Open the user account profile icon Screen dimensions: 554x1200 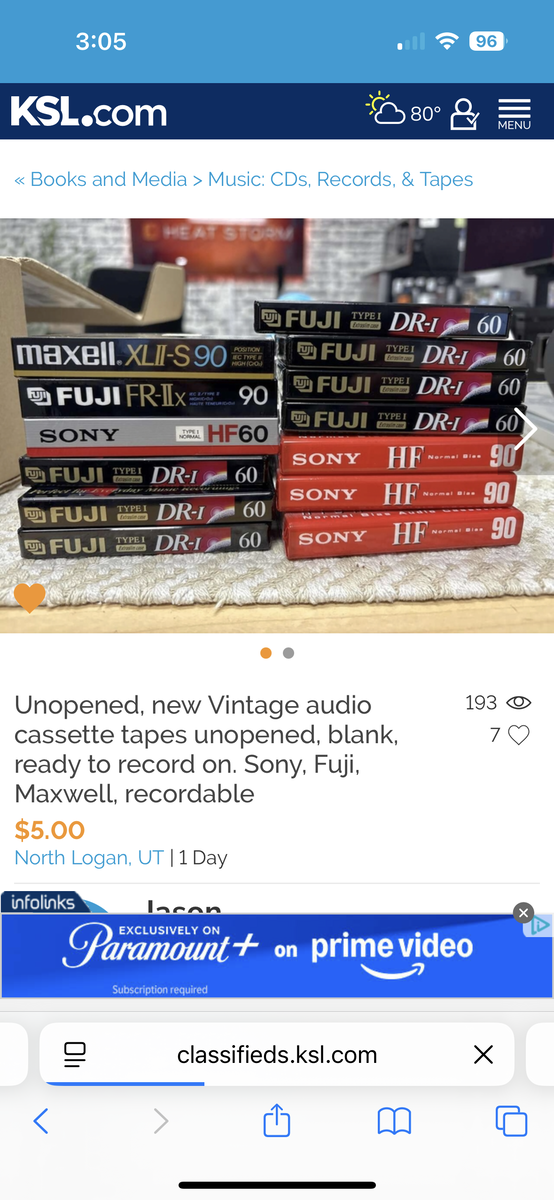coord(465,113)
